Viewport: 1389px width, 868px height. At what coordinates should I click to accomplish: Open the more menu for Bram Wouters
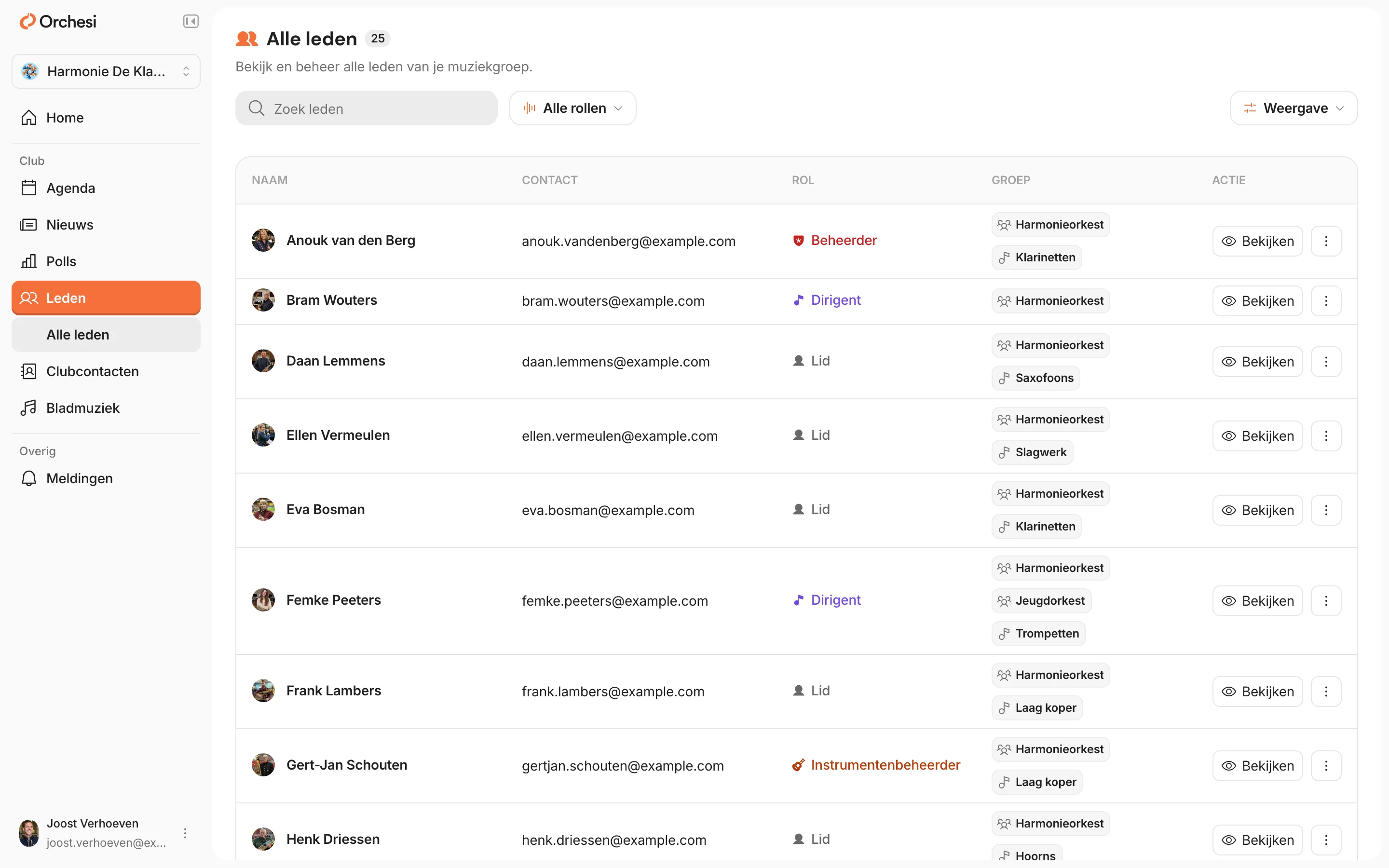(x=1326, y=301)
